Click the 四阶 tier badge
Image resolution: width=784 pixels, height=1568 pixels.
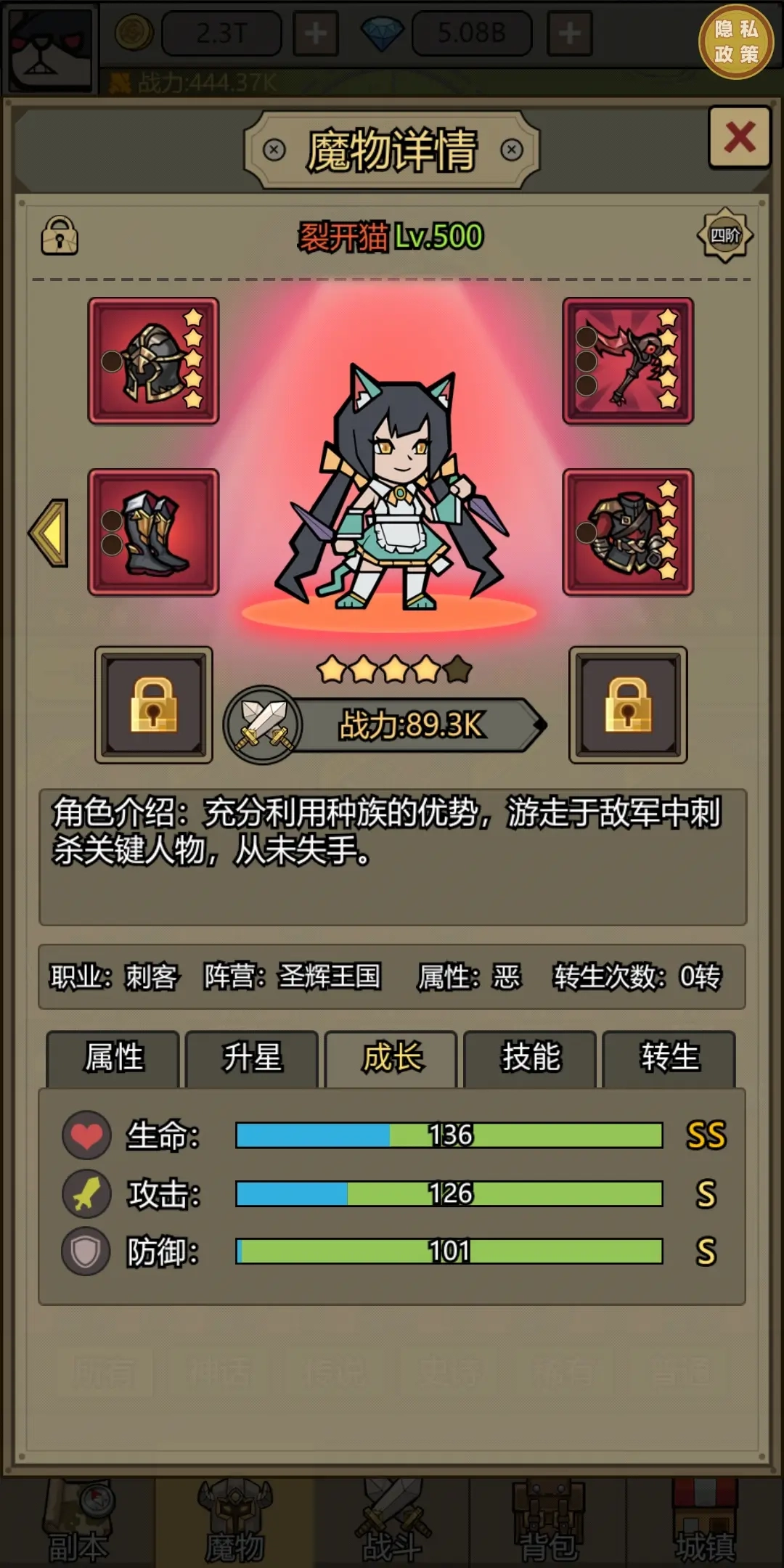coord(725,235)
